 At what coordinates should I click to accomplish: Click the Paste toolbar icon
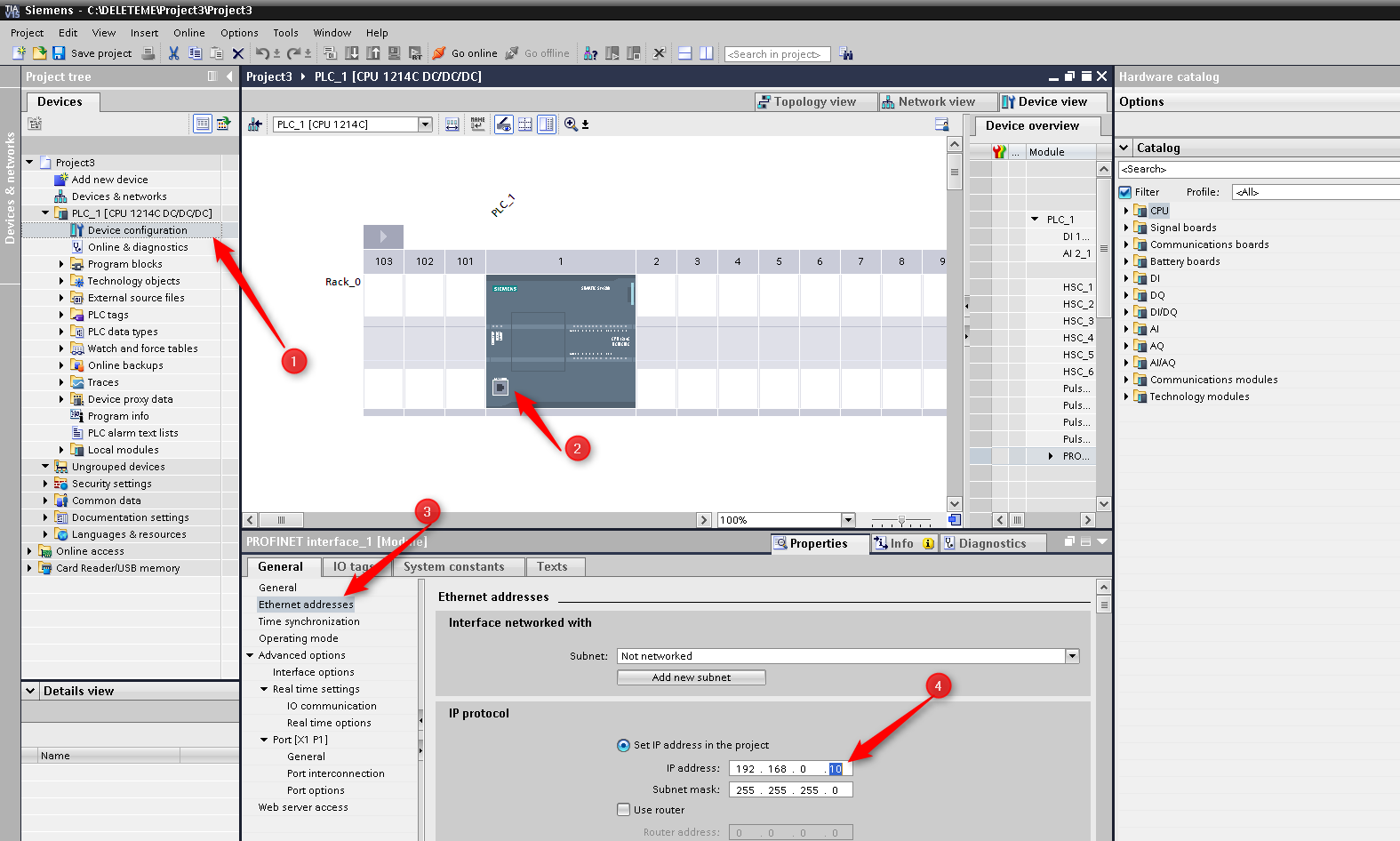pyautogui.click(x=216, y=53)
